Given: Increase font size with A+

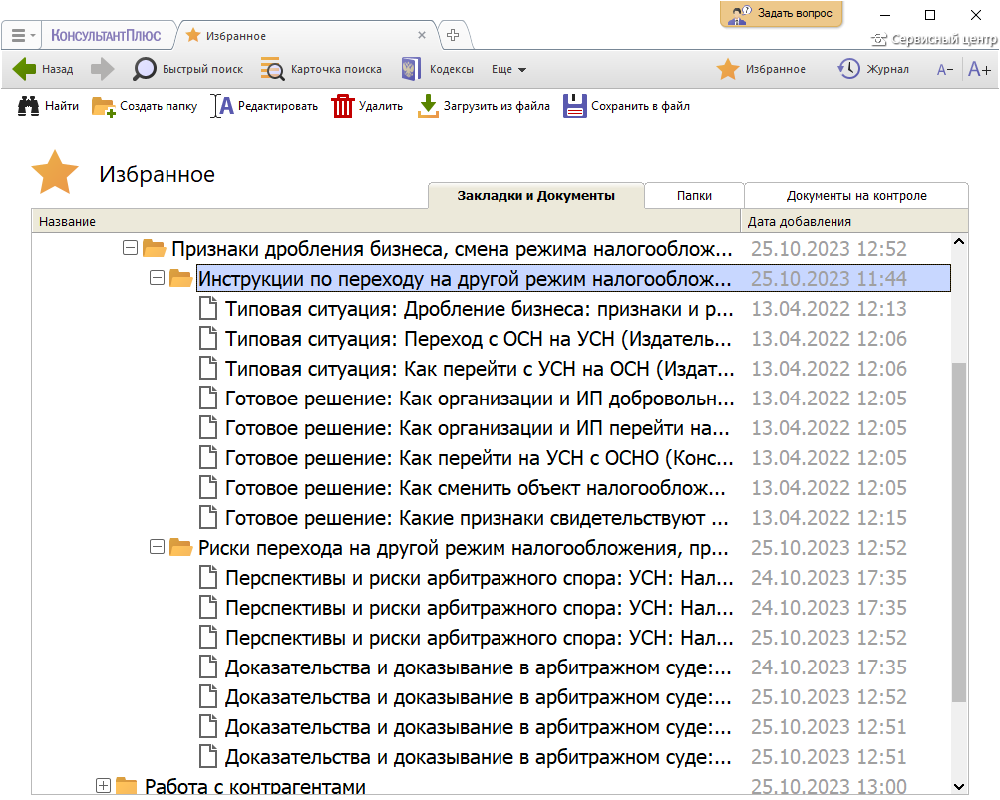Looking at the screenshot, I should point(979,69).
